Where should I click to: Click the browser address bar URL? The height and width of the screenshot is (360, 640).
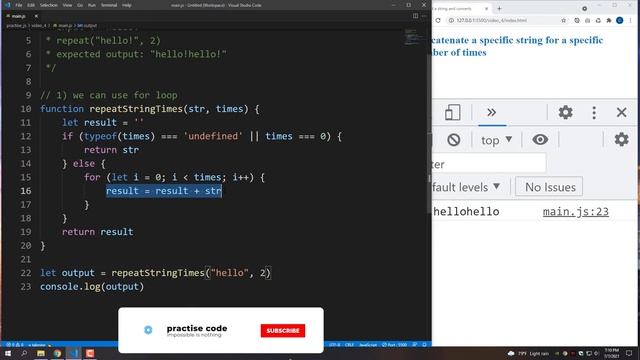pos(491,20)
